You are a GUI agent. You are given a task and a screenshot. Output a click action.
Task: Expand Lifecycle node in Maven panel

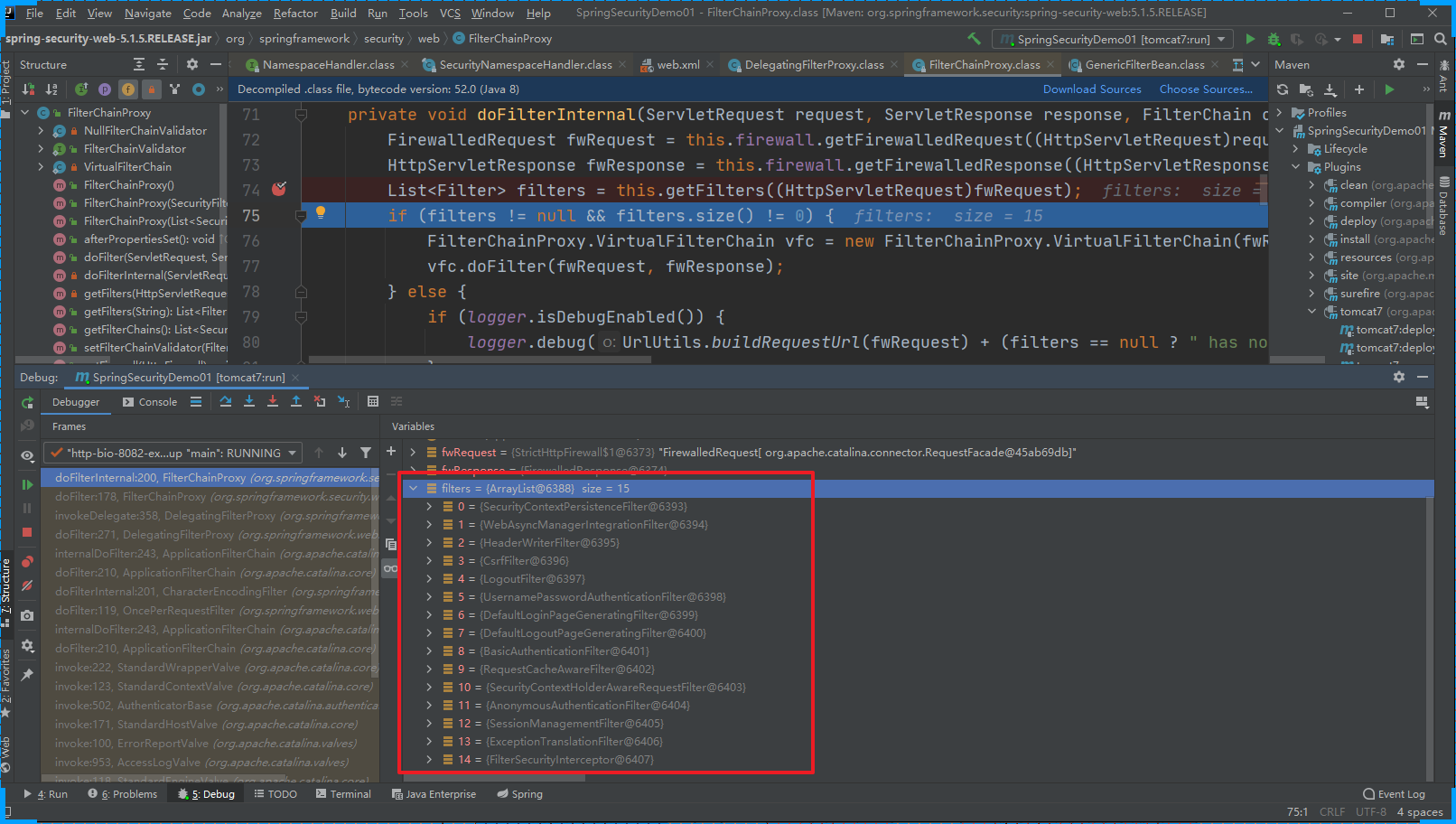(x=1296, y=149)
